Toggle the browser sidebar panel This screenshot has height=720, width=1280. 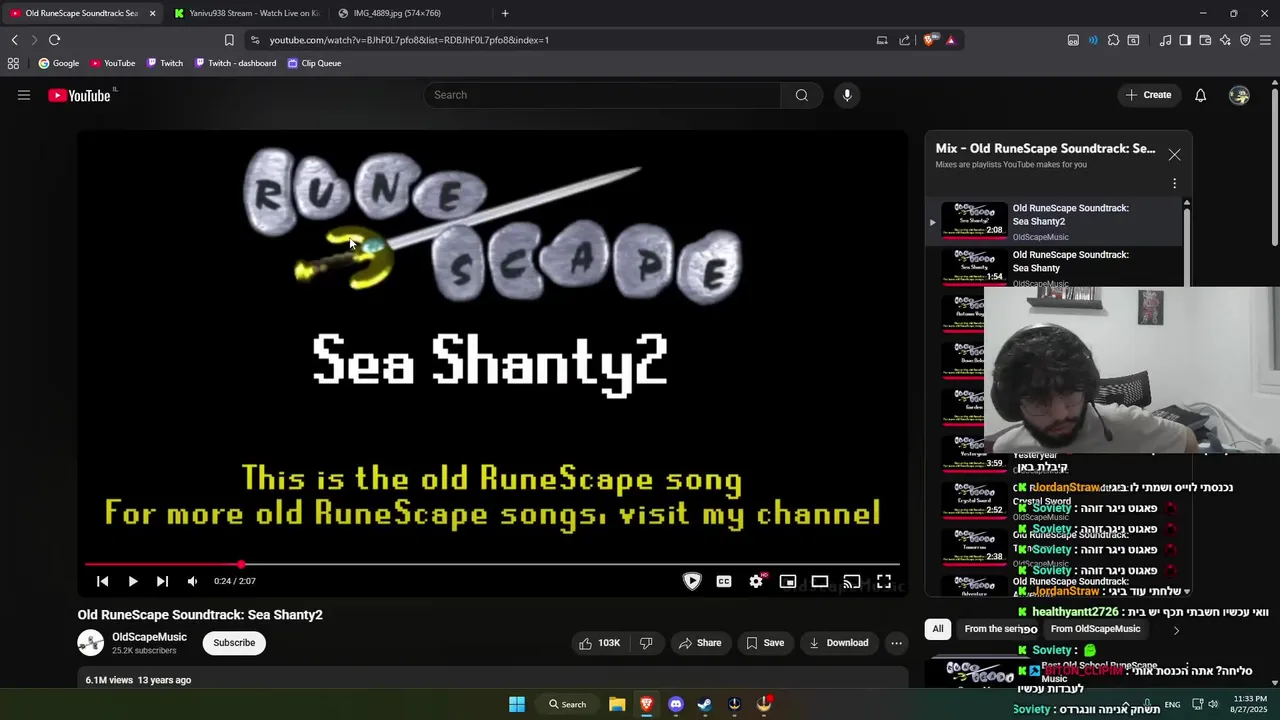click(1185, 40)
